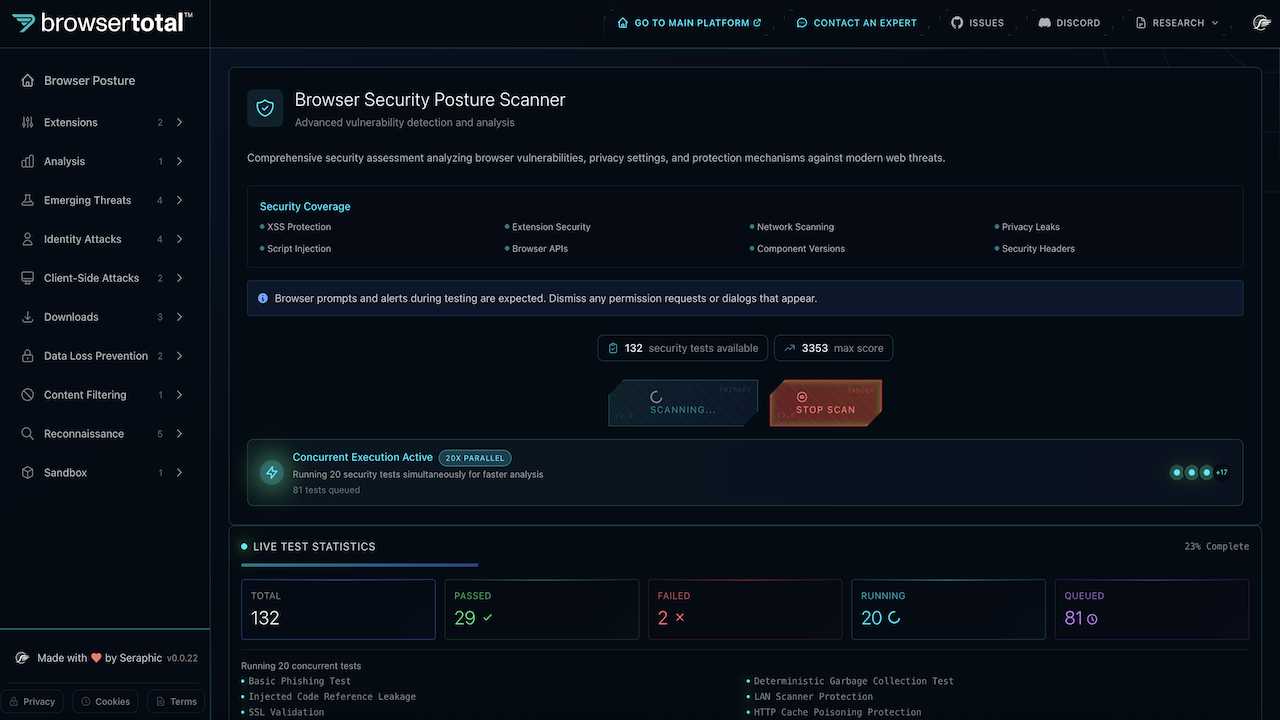Expand the Extensions chevron
This screenshot has width=1280, height=720.
pos(180,122)
